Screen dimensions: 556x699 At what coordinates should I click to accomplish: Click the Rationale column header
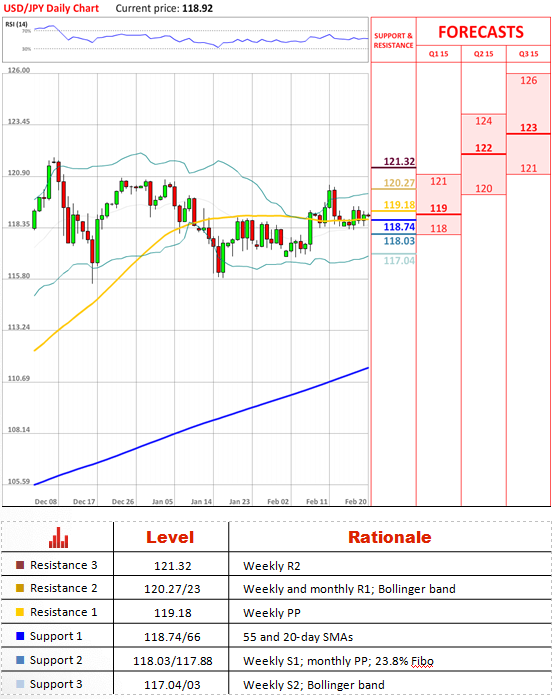[x=390, y=537]
